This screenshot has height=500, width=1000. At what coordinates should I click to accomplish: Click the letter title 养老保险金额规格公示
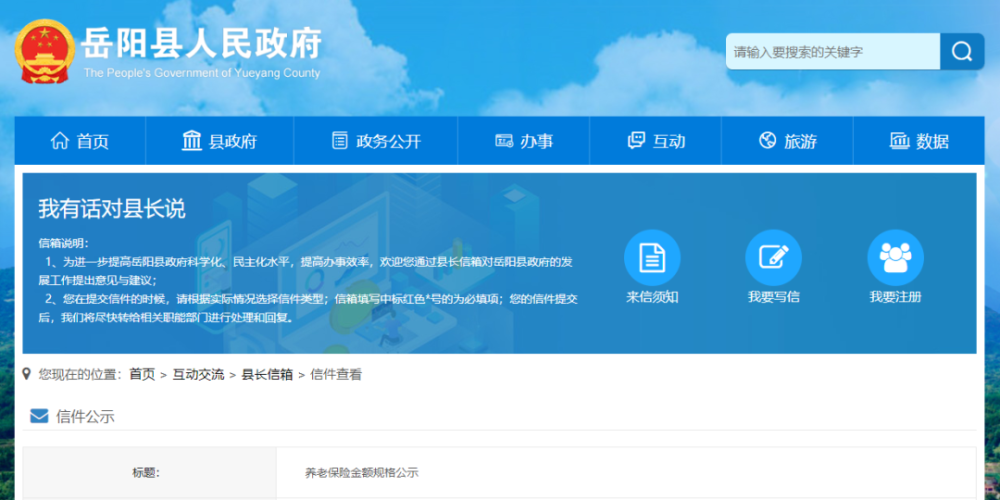(x=361, y=473)
